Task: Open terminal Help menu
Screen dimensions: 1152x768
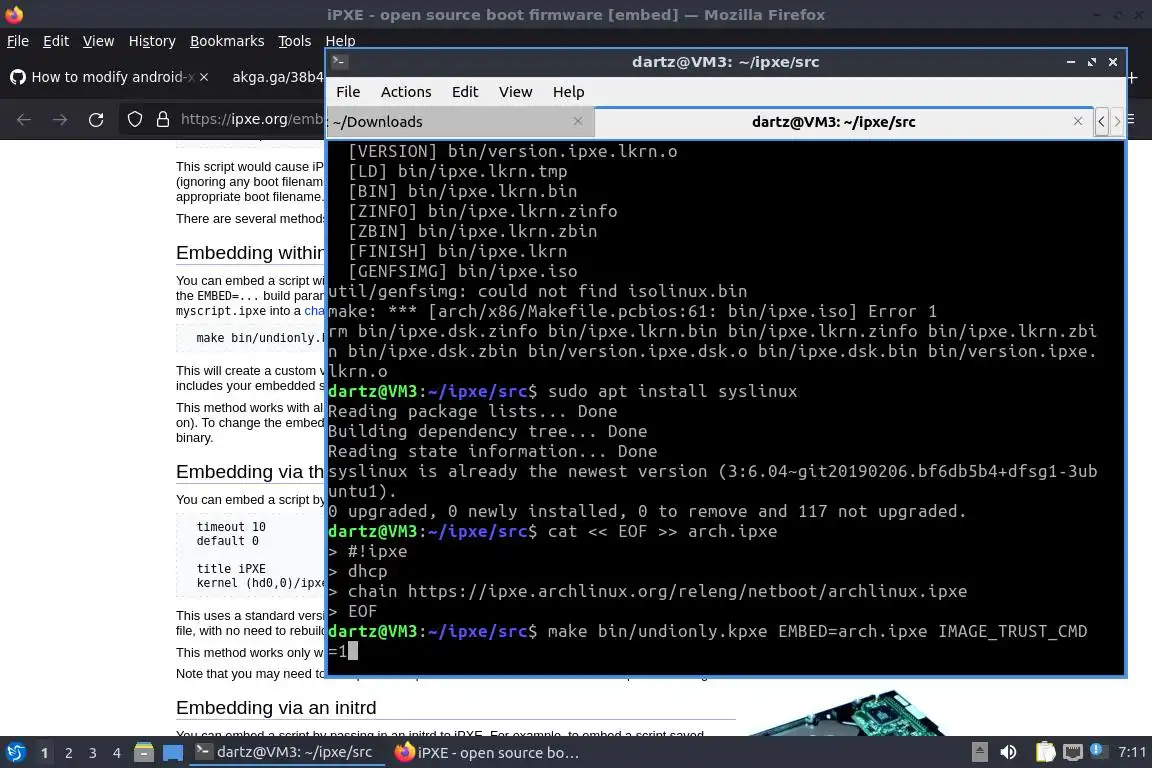Action: point(568,92)
